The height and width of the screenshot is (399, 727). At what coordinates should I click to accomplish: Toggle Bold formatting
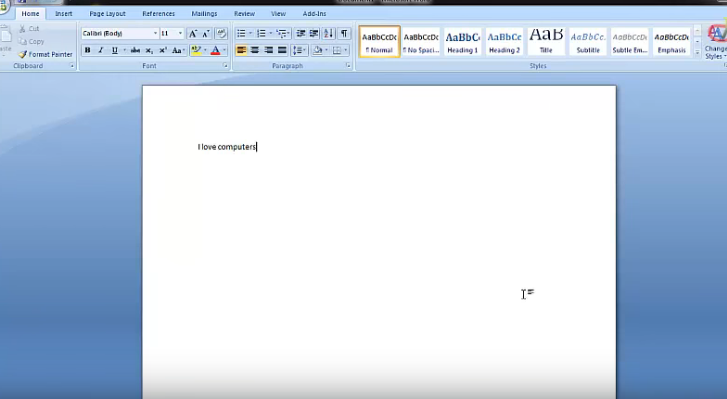coord(87,50)
